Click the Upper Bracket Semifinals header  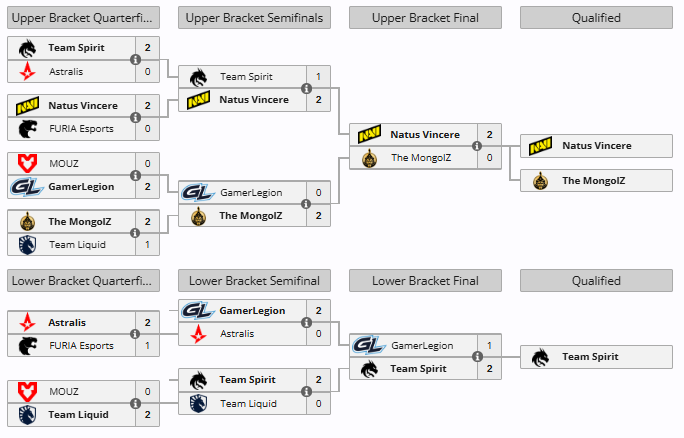coord(254,18)
